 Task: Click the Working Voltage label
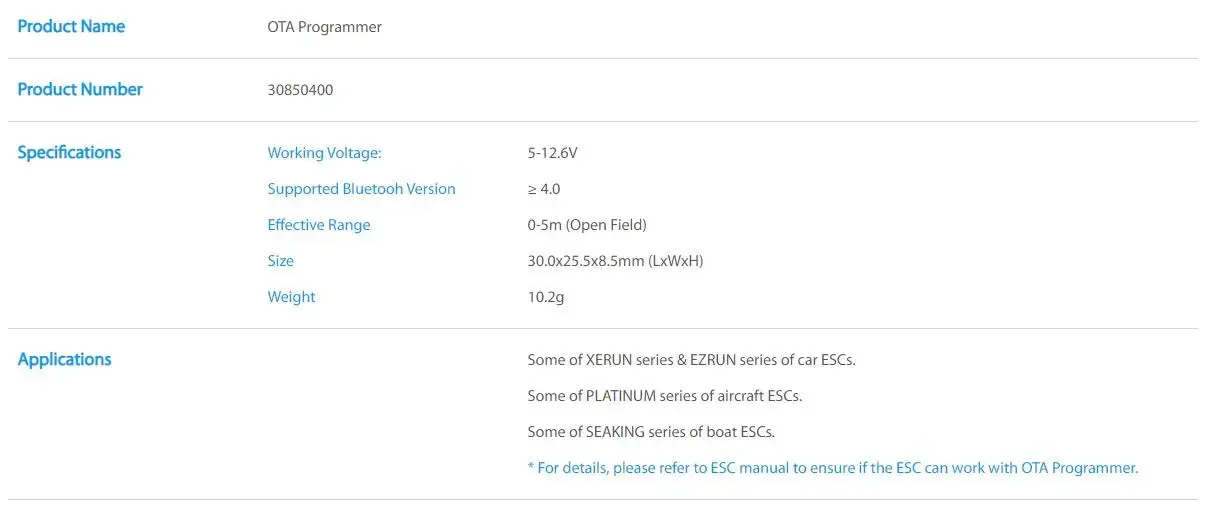tap(324, 153)
